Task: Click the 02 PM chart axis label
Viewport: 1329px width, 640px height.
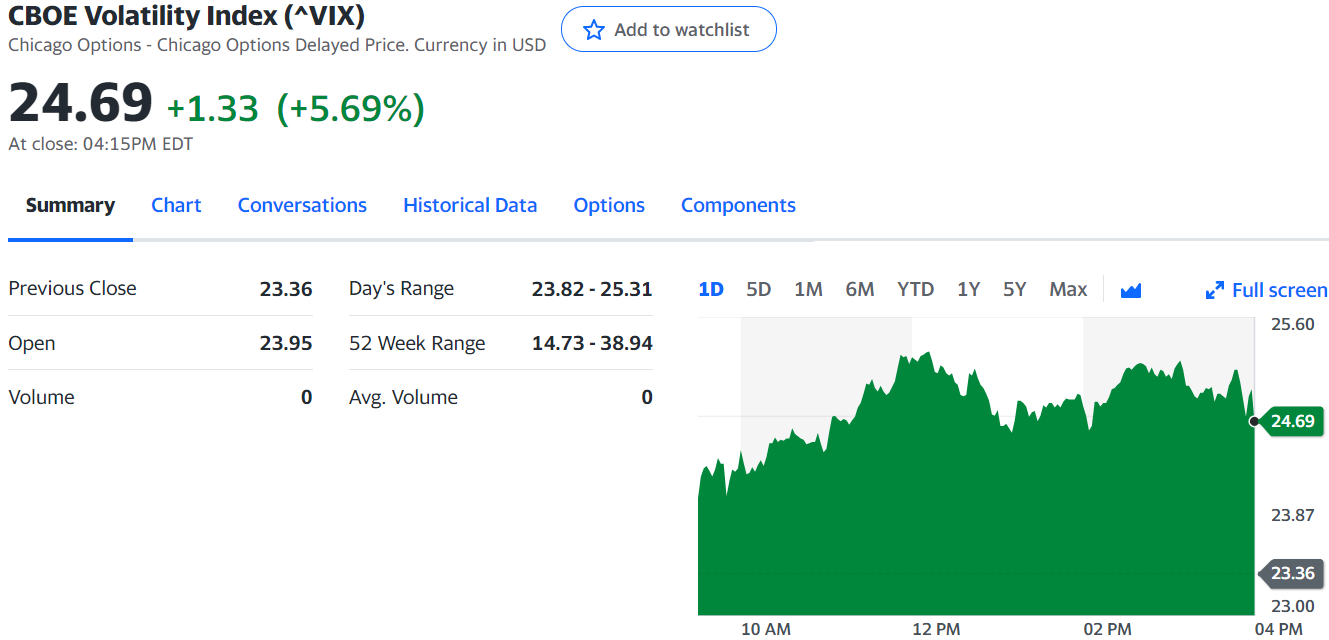Action: pyautogui.click(x=1108, y=629)
